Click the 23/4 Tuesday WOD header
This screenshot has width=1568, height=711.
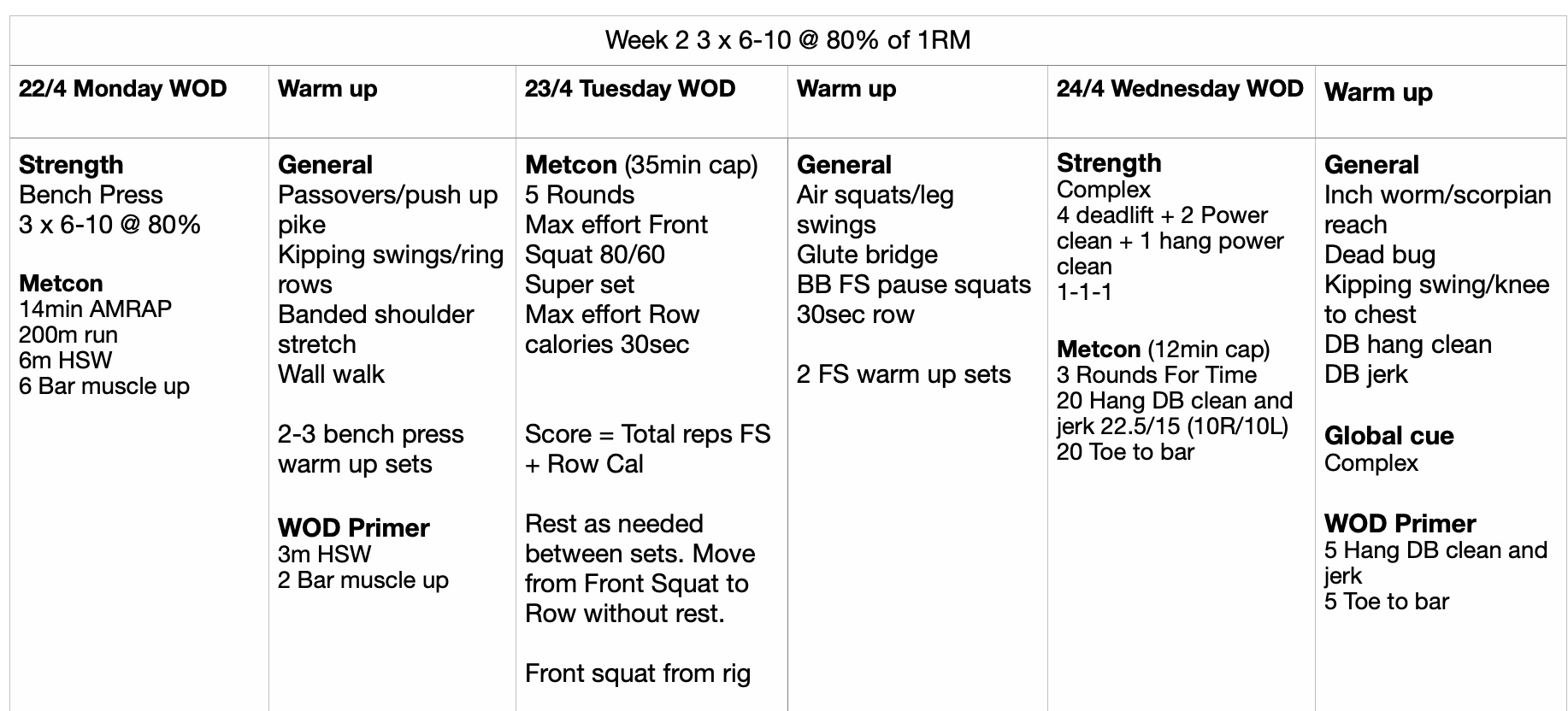630,89
